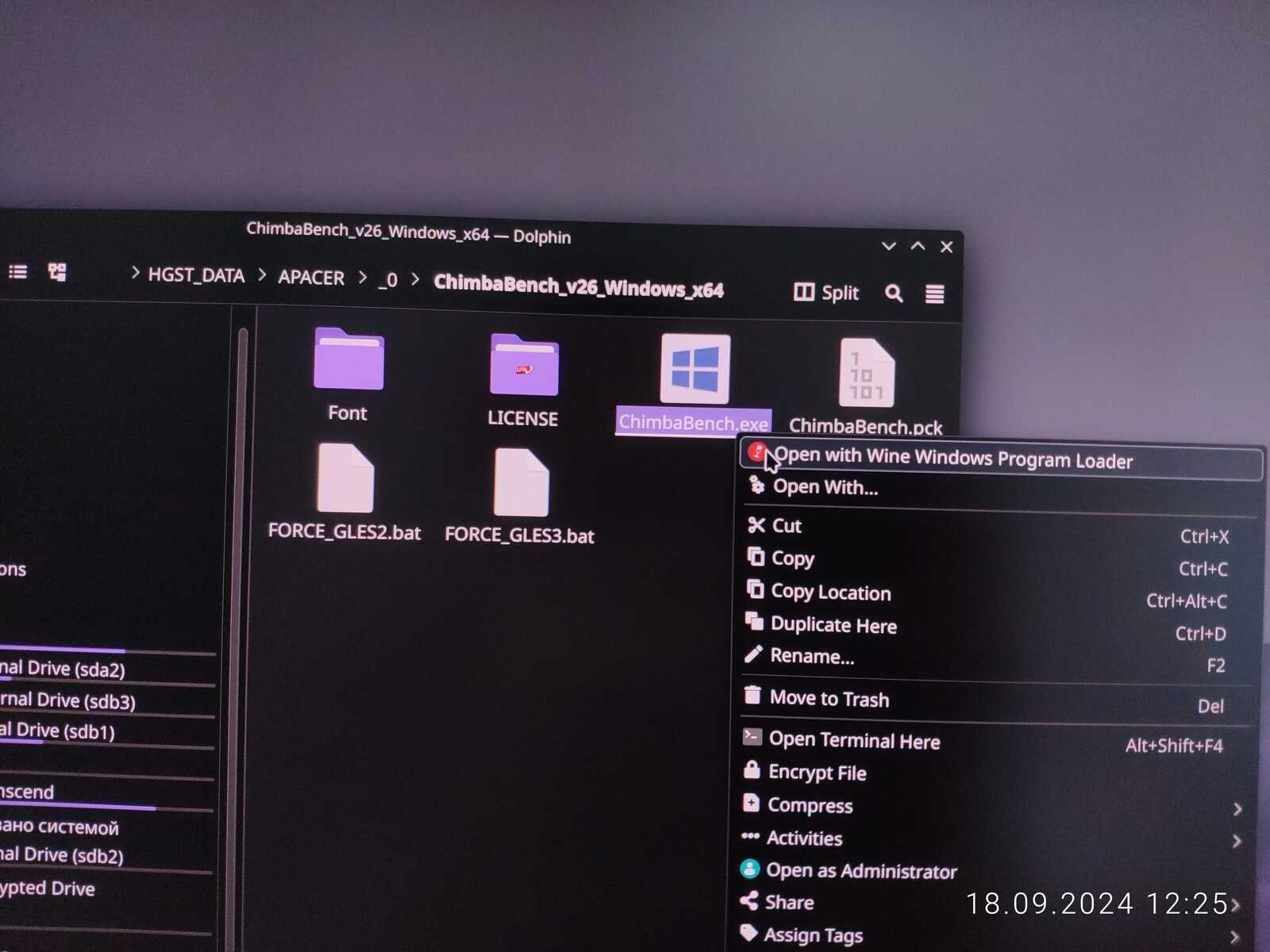The image size is (1270, 952).
Task: Navigate to APACER in breadcrumb
Action: point(311,278)
